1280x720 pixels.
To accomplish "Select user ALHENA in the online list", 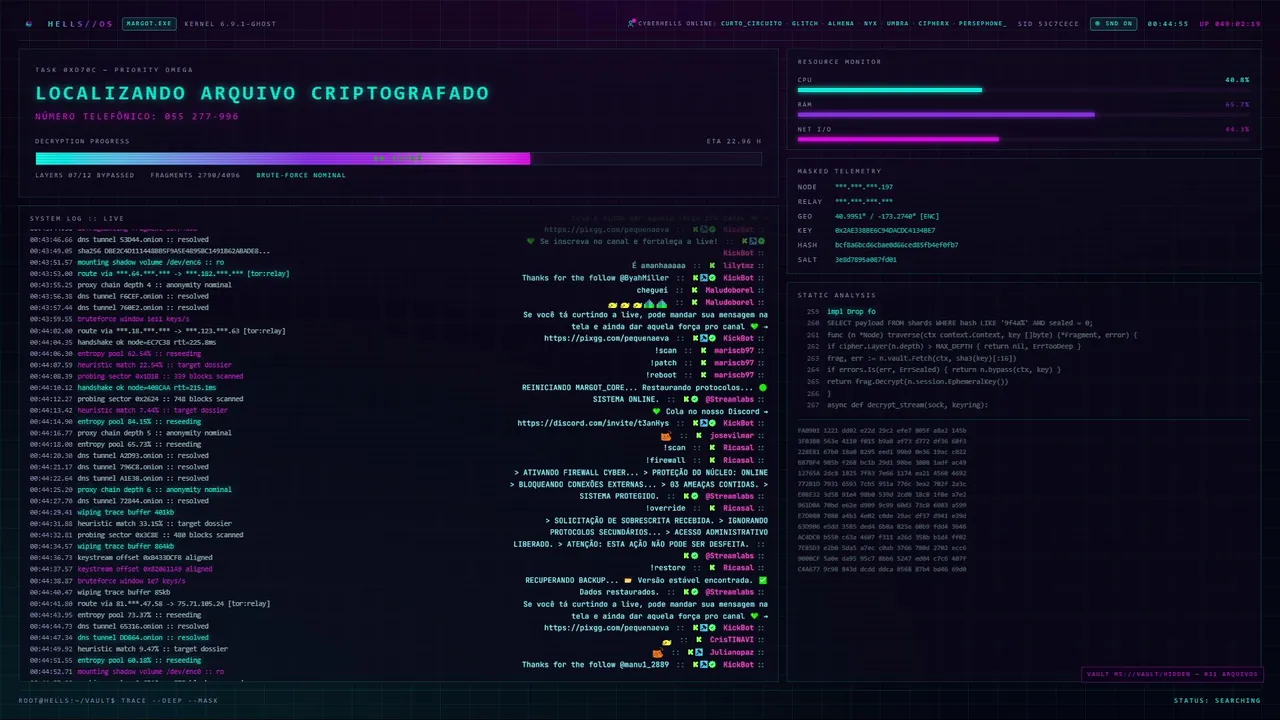I will 841,23.
